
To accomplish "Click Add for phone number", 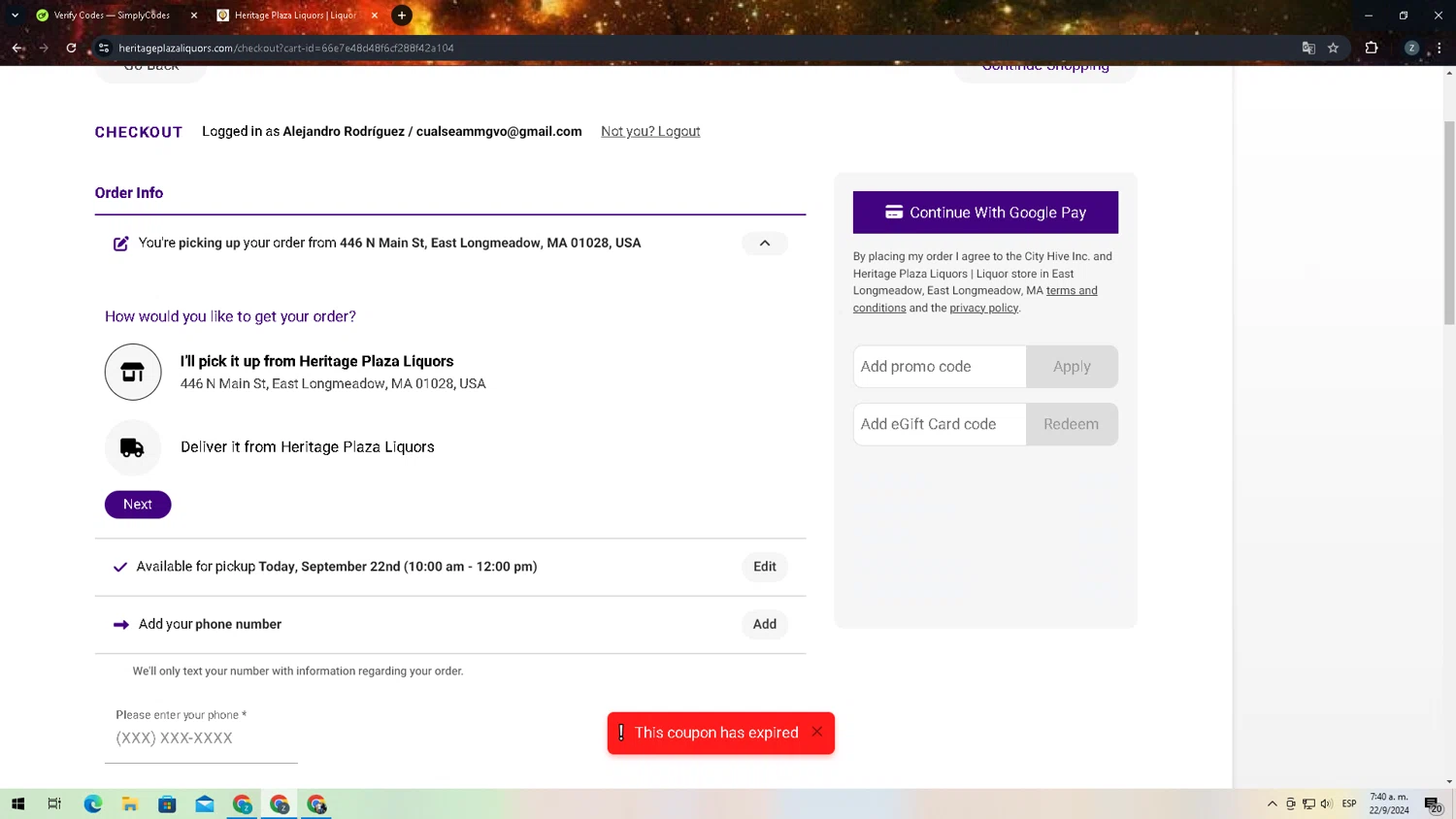I will (765, 624).
